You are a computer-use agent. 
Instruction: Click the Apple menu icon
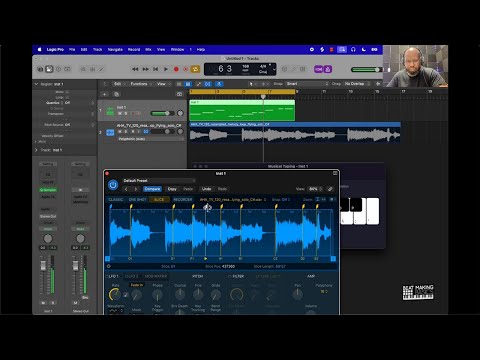point(40,49)
